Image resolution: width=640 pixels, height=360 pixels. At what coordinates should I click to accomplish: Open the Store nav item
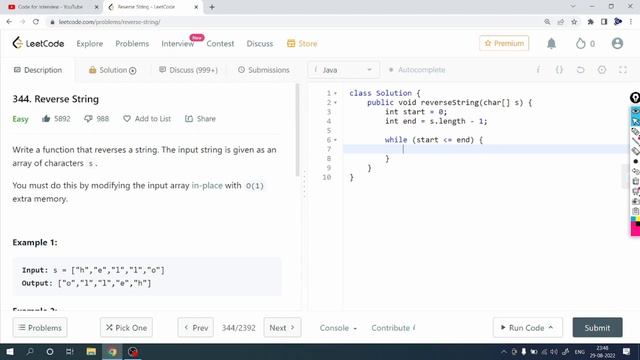pyautogui.click(x=302, y=43)
